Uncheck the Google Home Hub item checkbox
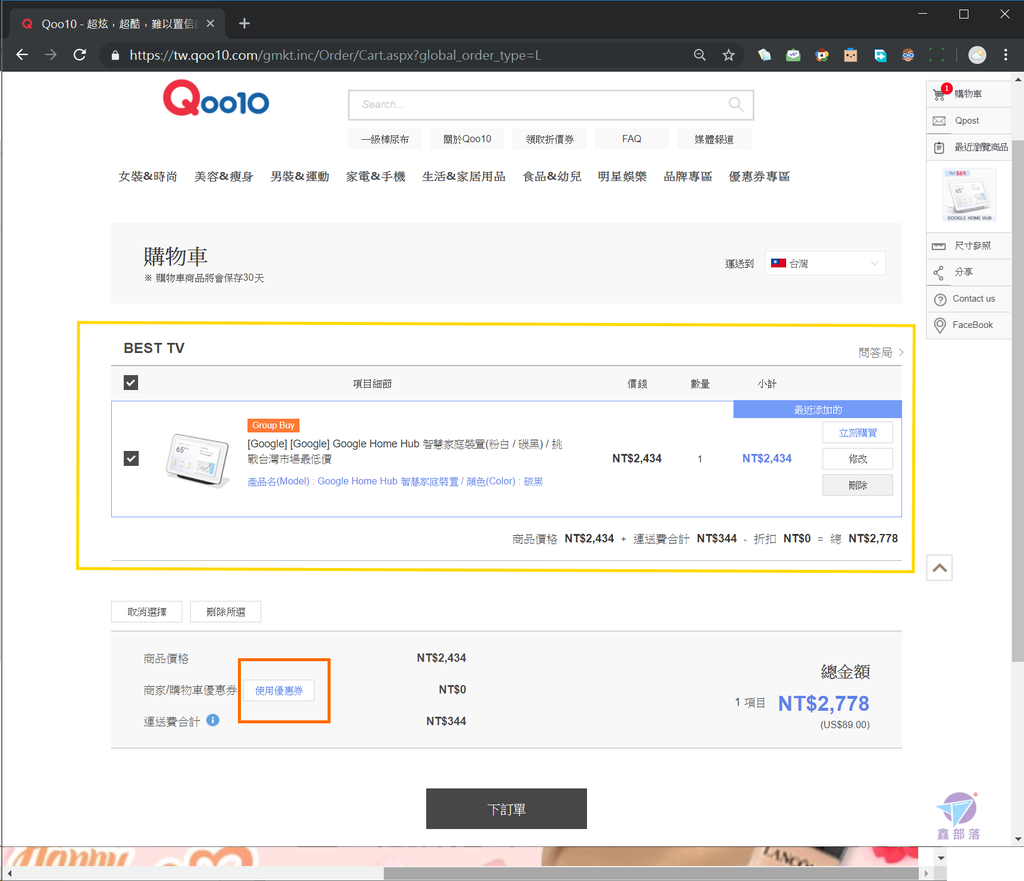This screenshot has width=1024, height=881. click(x=131, y=458)
